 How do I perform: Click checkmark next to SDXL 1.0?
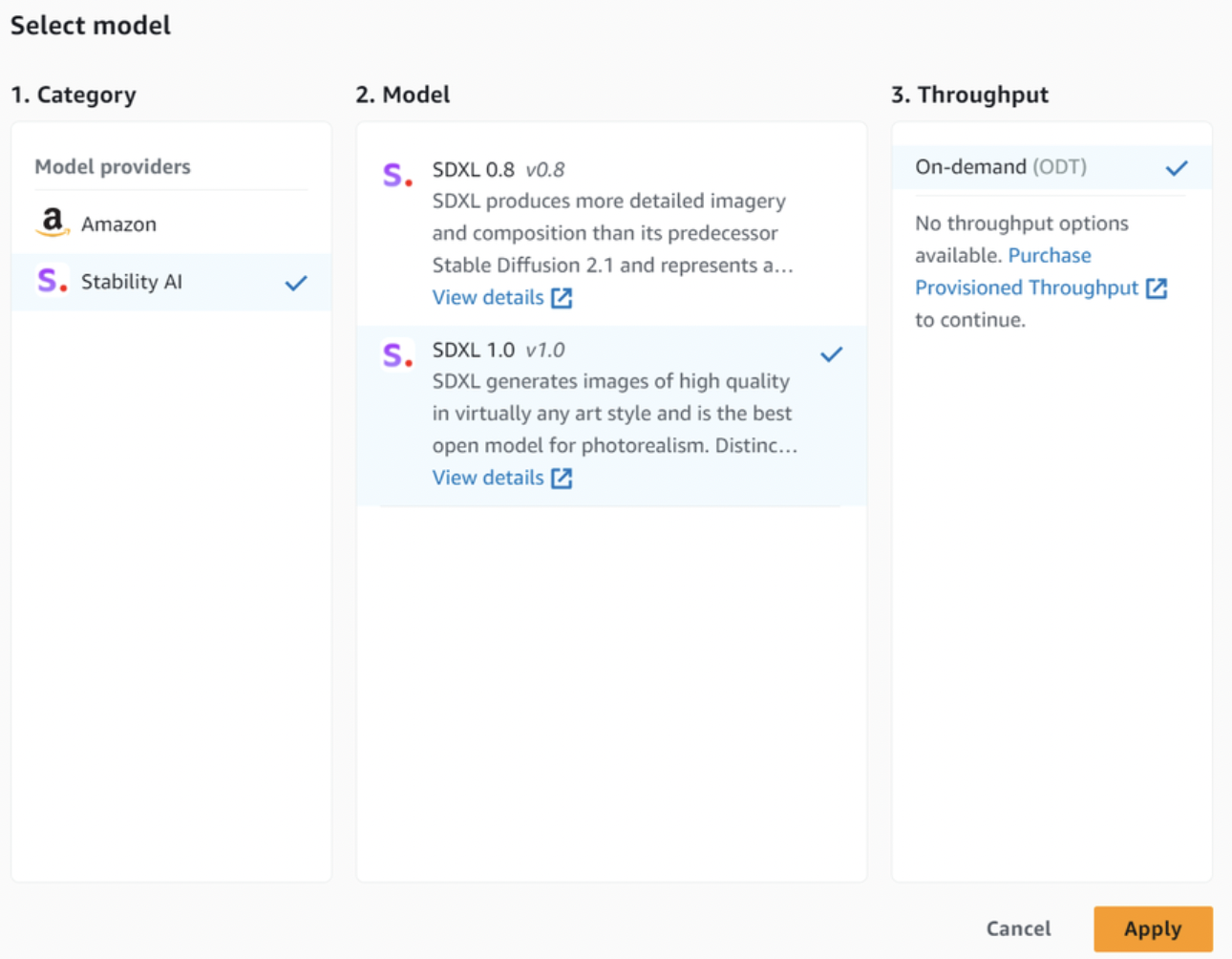click(x=832, y=354)
